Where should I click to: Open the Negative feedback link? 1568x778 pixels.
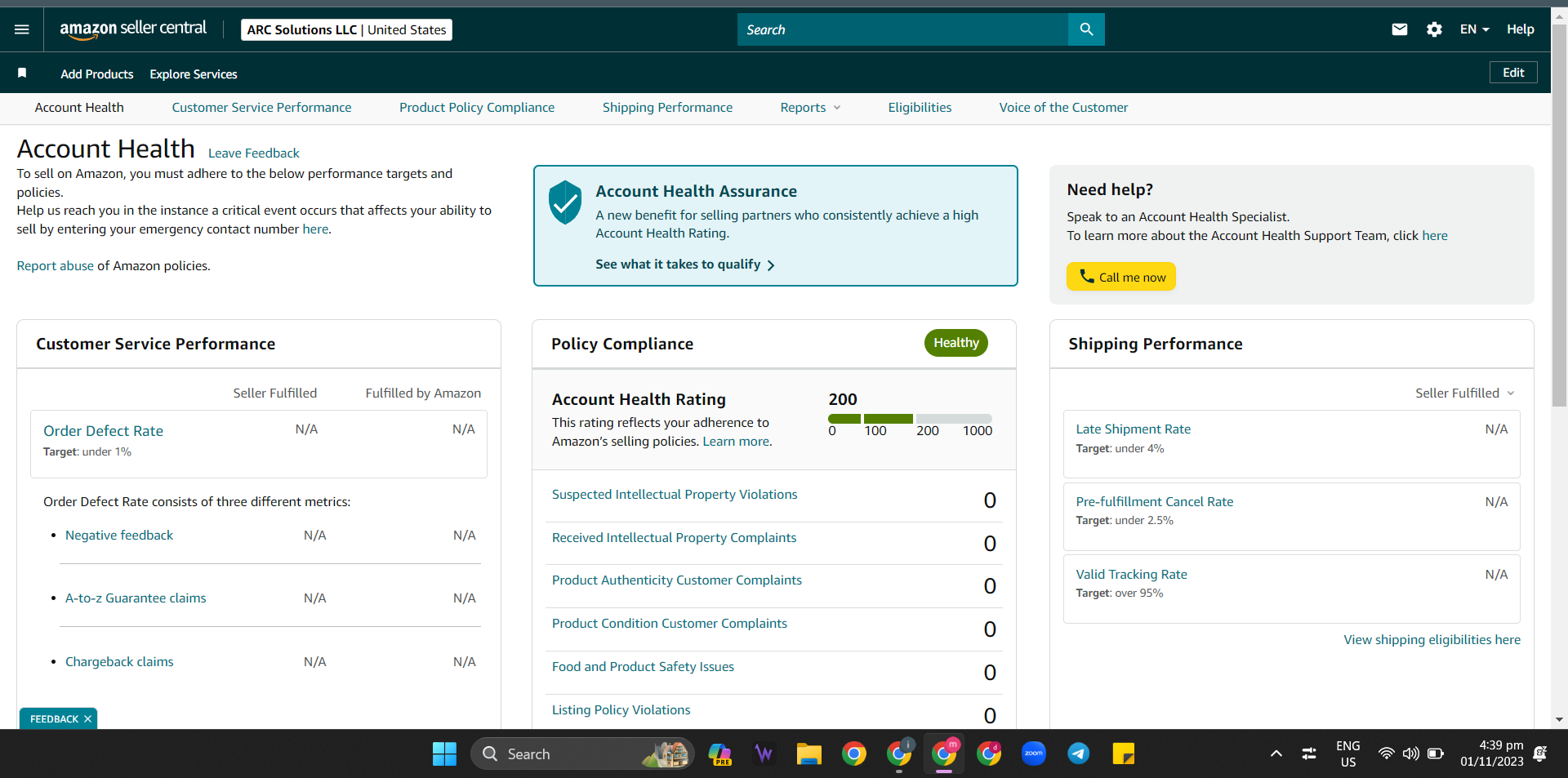(119, 536)
